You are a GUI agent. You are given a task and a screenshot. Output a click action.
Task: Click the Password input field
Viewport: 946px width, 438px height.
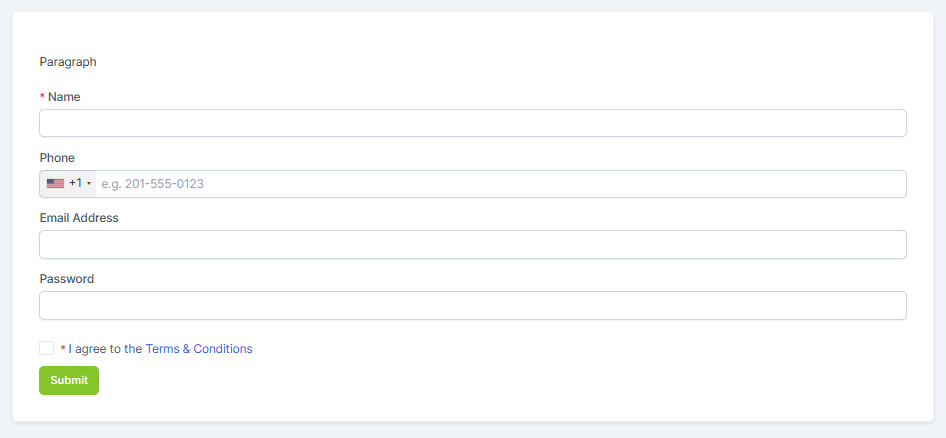point(472,306)
